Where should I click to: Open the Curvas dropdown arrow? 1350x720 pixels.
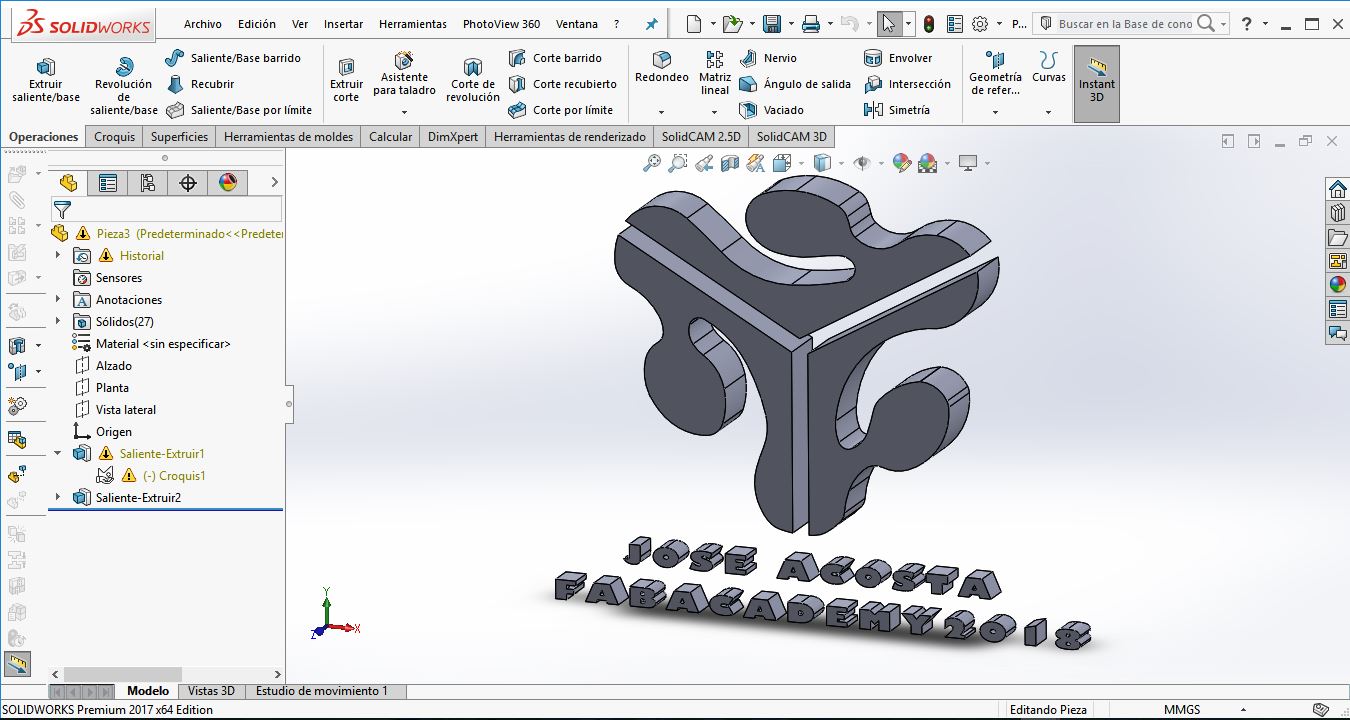[1049, 112]
